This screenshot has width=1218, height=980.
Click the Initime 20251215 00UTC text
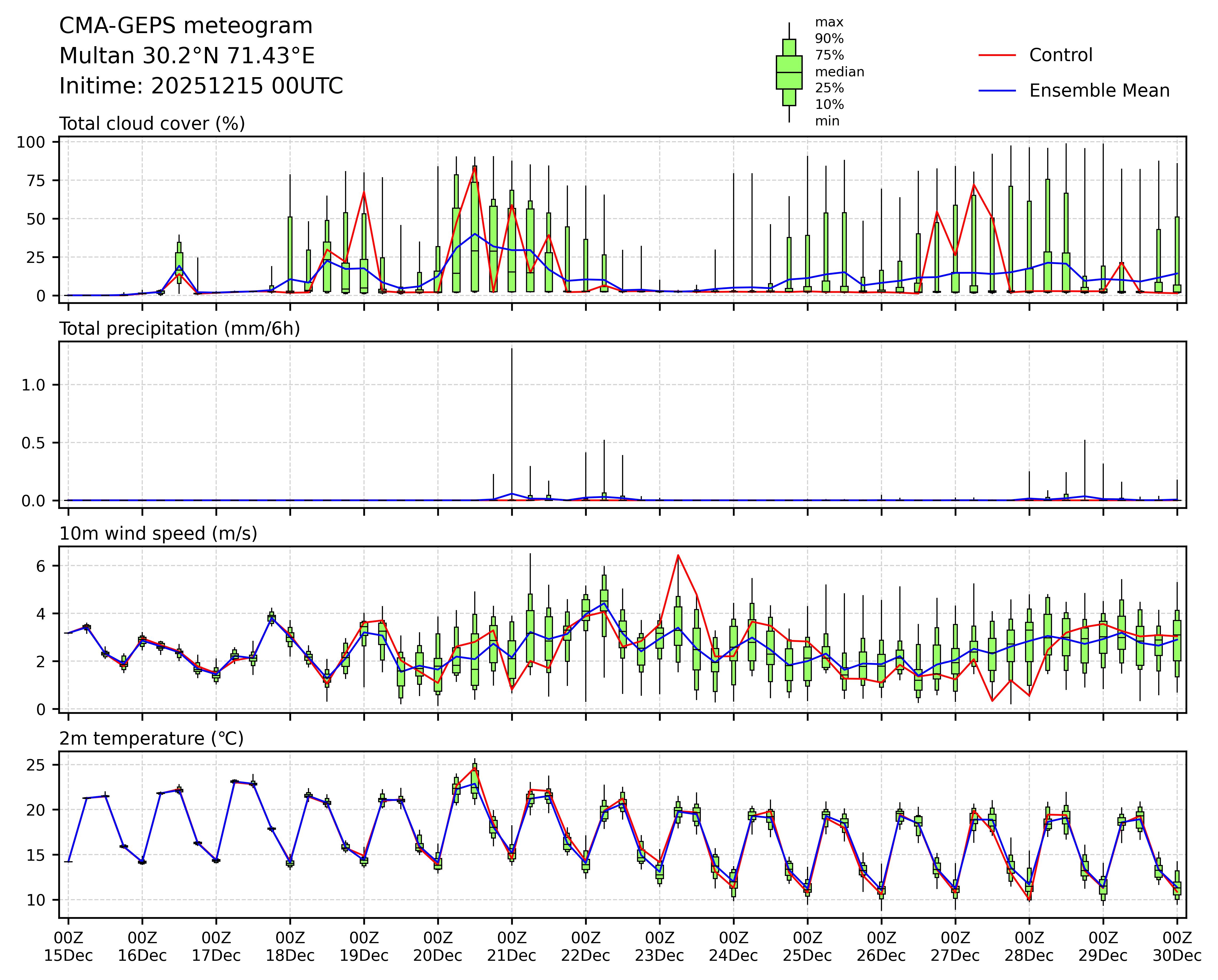click(x=201, y=86)
